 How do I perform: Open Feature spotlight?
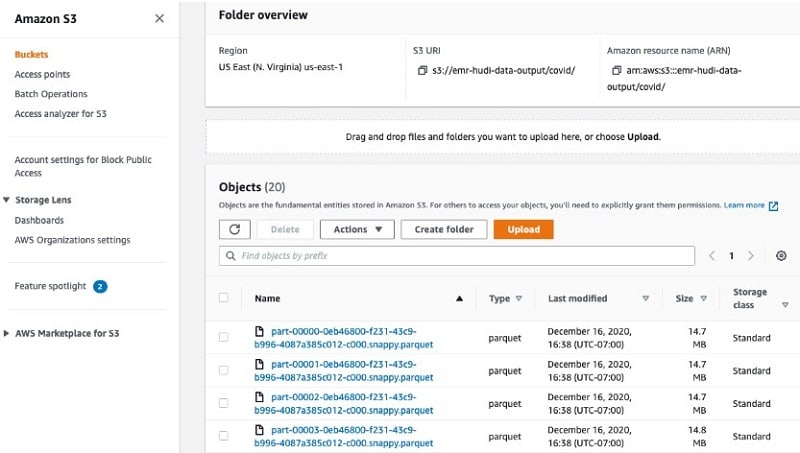click(x=51, y=286)
